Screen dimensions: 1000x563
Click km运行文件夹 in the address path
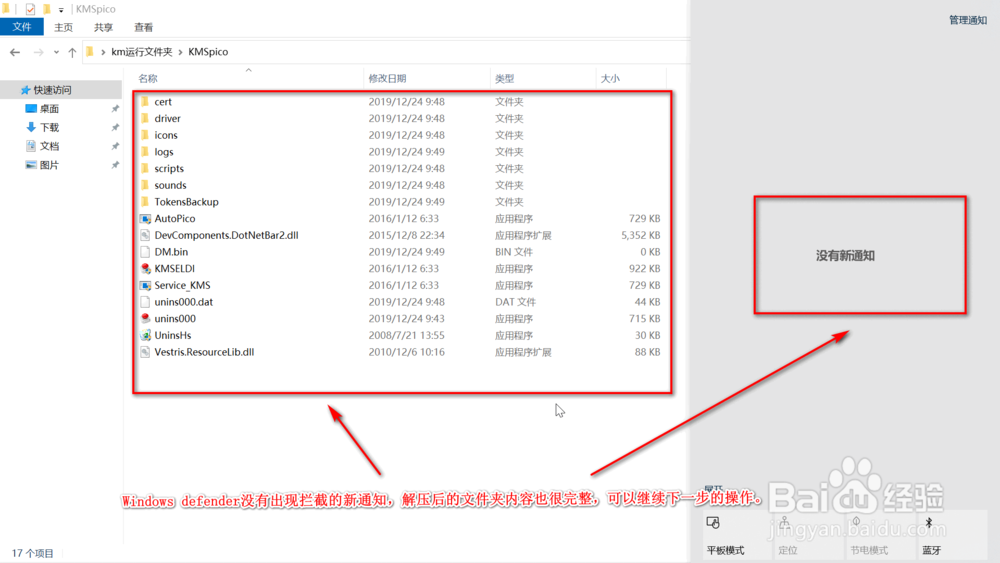tap(142, 52)
